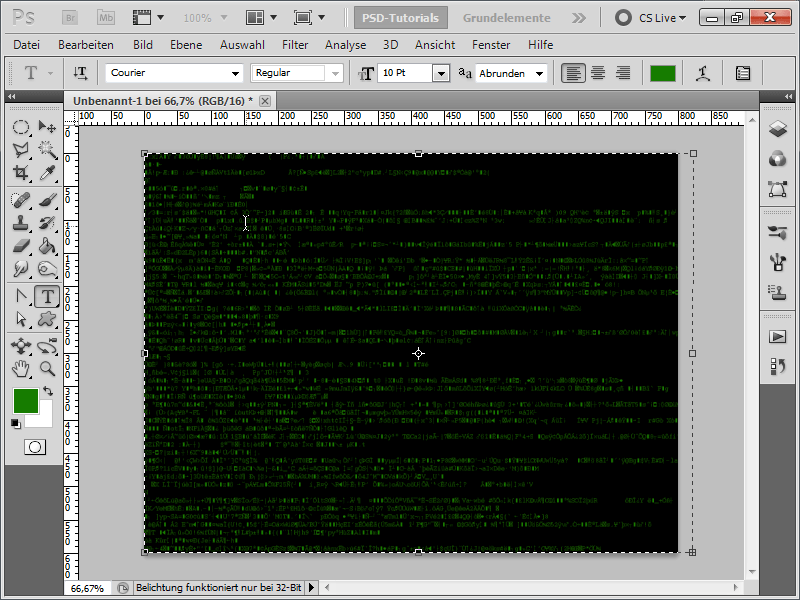Click the 66,67% zoom field
This screenshot has height=600, width=800.
87,588
